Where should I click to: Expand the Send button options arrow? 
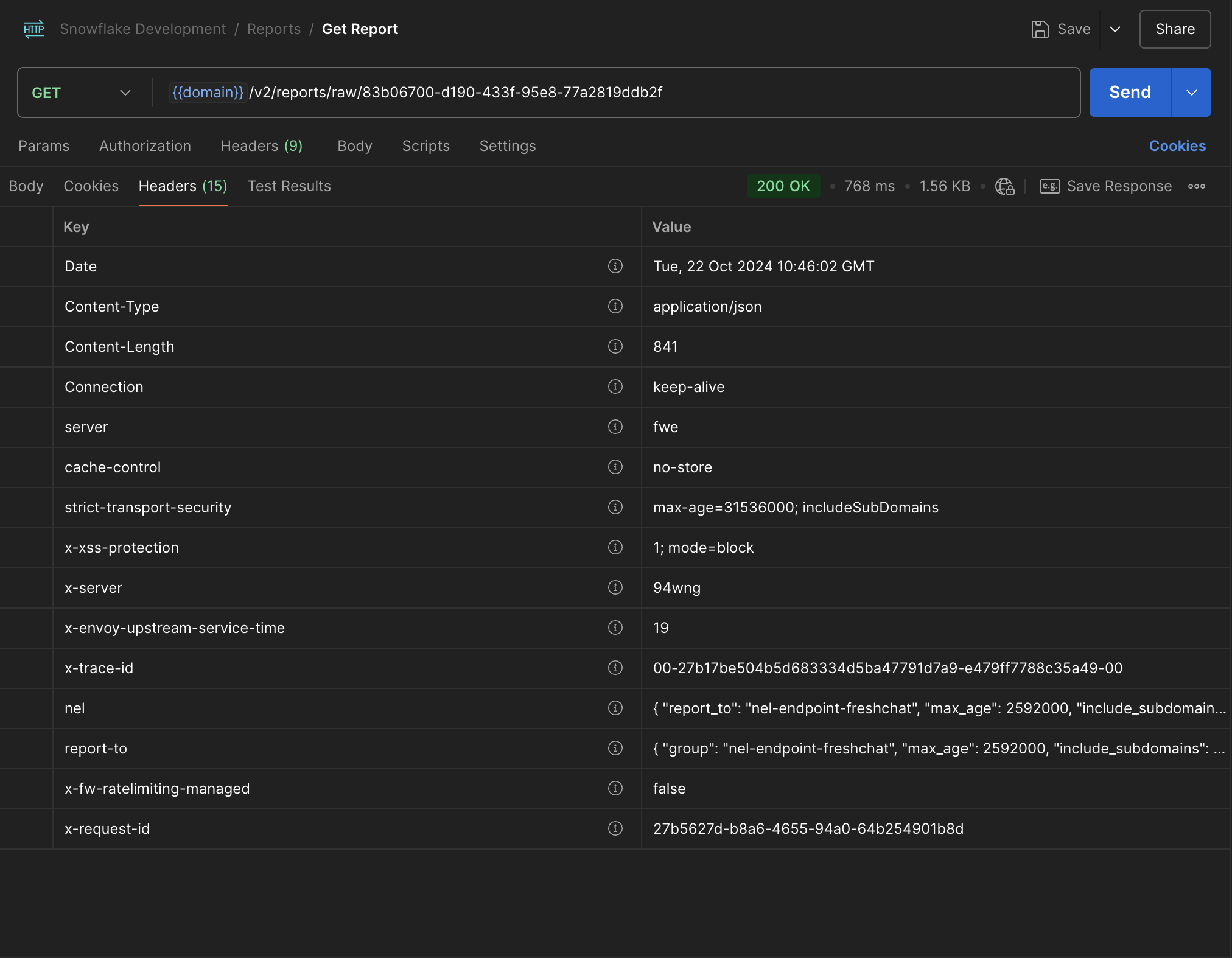(x=1192, y=93)
